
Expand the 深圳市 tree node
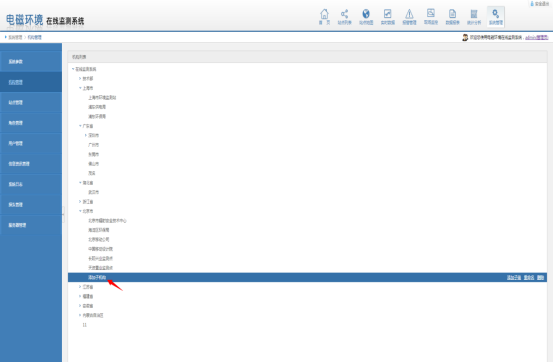[86, 135]
